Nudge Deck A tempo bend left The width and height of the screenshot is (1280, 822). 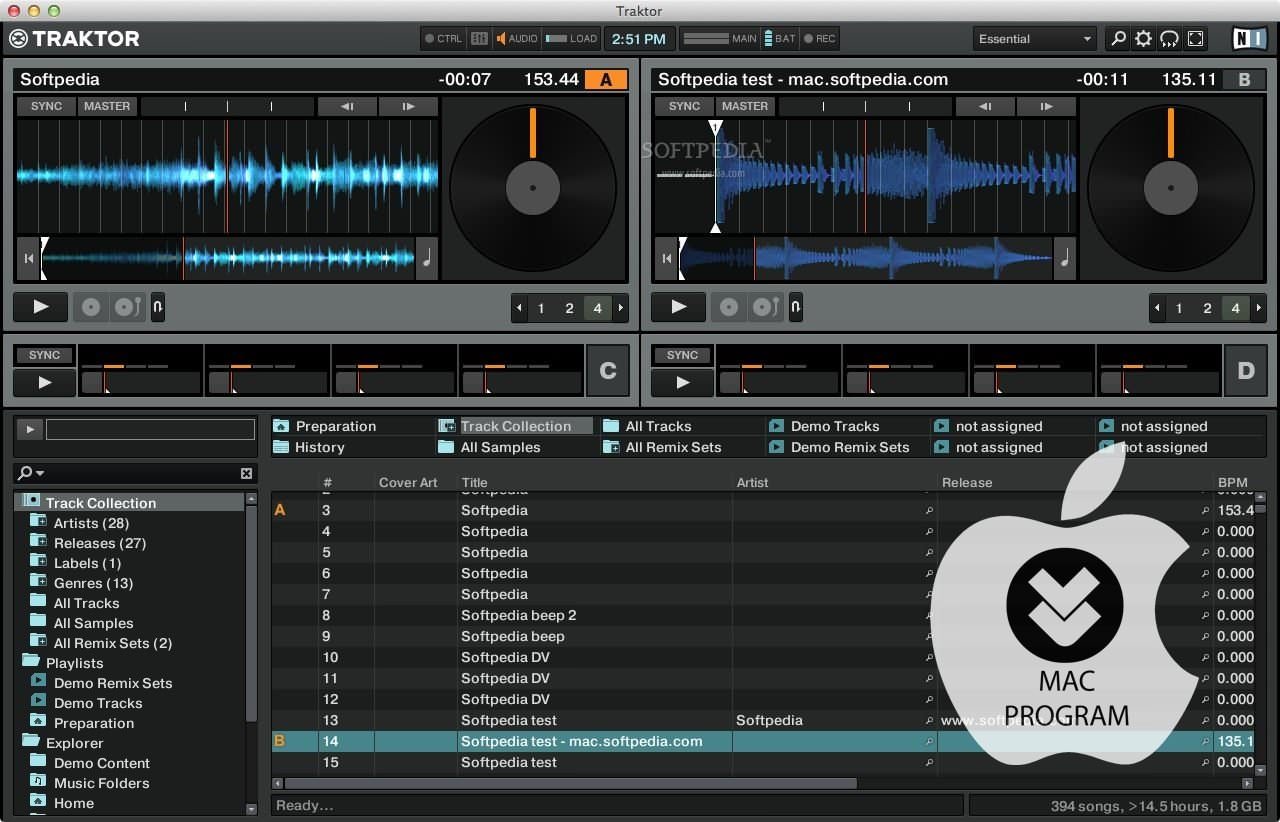click(x=347, y=106)
